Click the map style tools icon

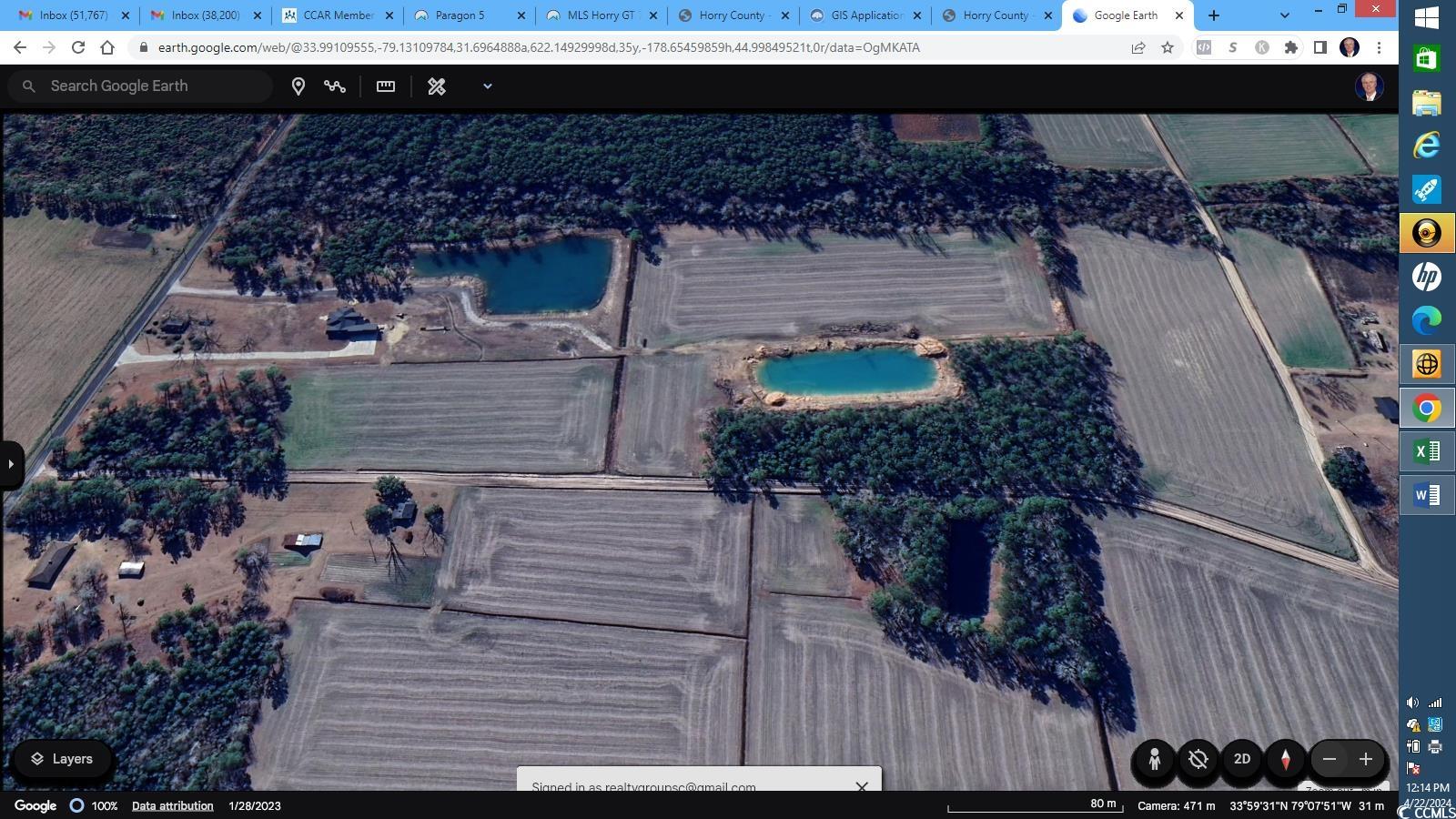(437, 86)
